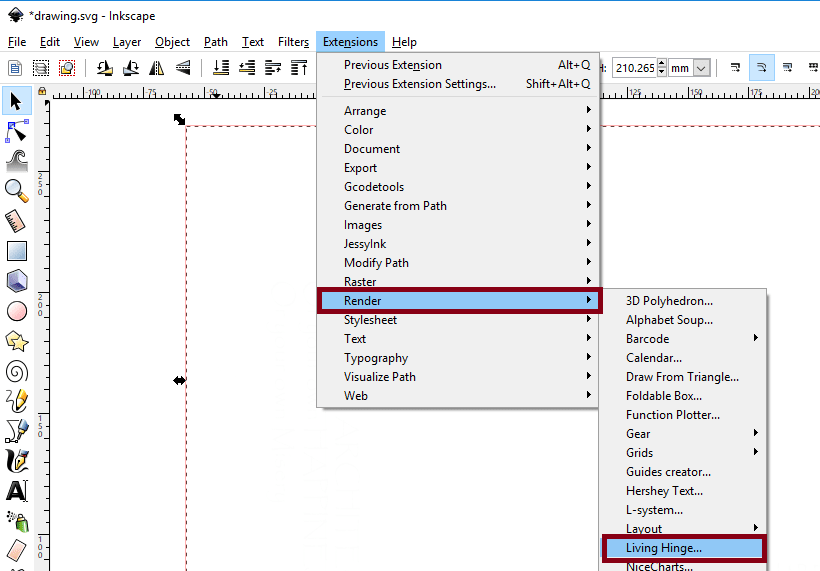Image resolution: width=820 pixels, height=571 pixels.
Task: Decrease height with stepper down arrow
Action: click(x=662, y=73)
